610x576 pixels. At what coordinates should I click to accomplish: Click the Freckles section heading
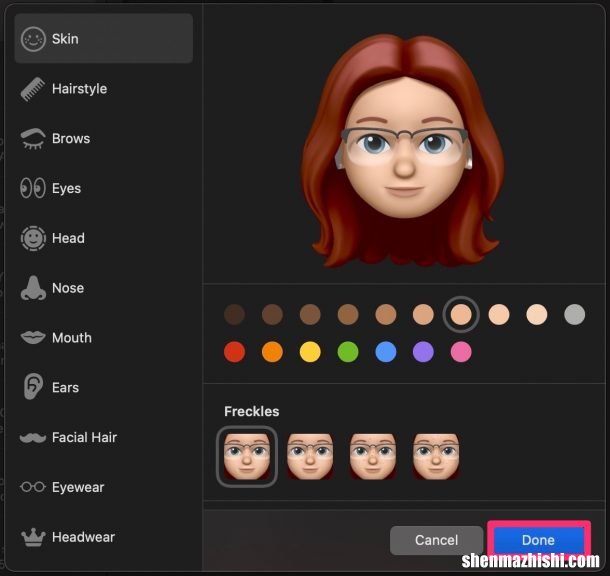point(252,411)
